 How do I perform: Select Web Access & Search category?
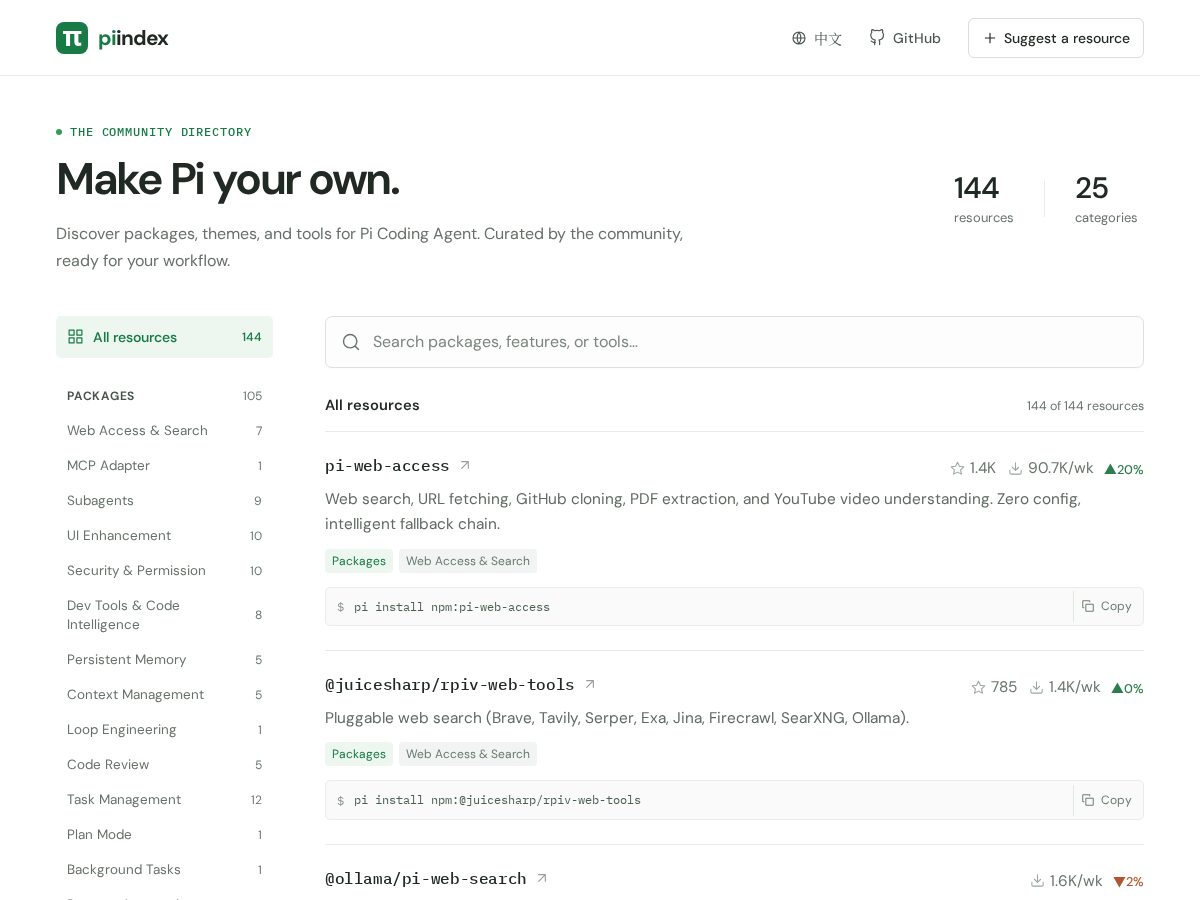point(164,431)
